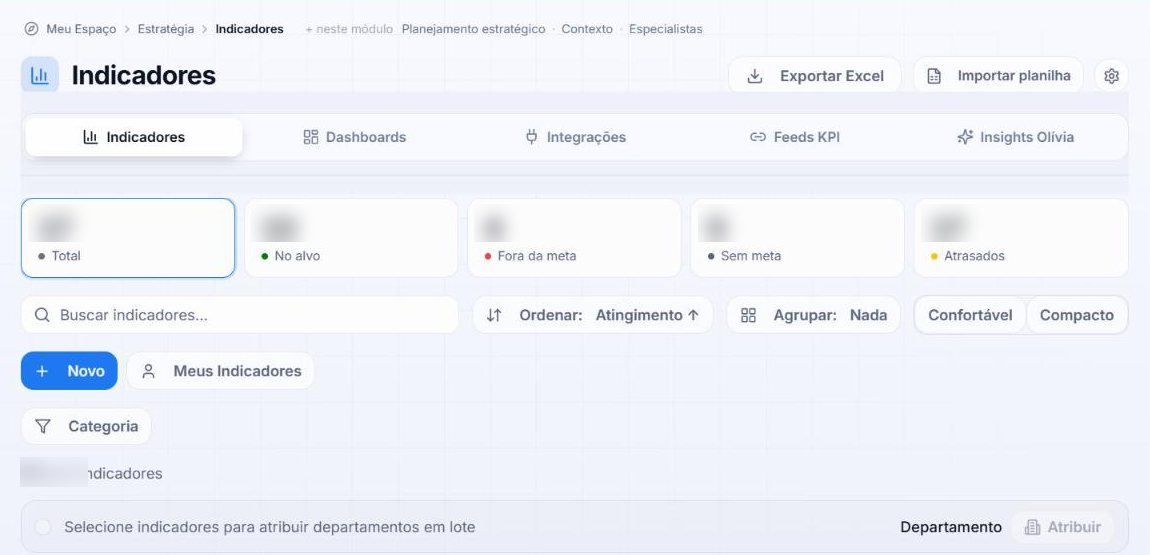Filter by Atrasados card
The height and width of the screenshot is (555, 1150).
[x=1021, y=238]
